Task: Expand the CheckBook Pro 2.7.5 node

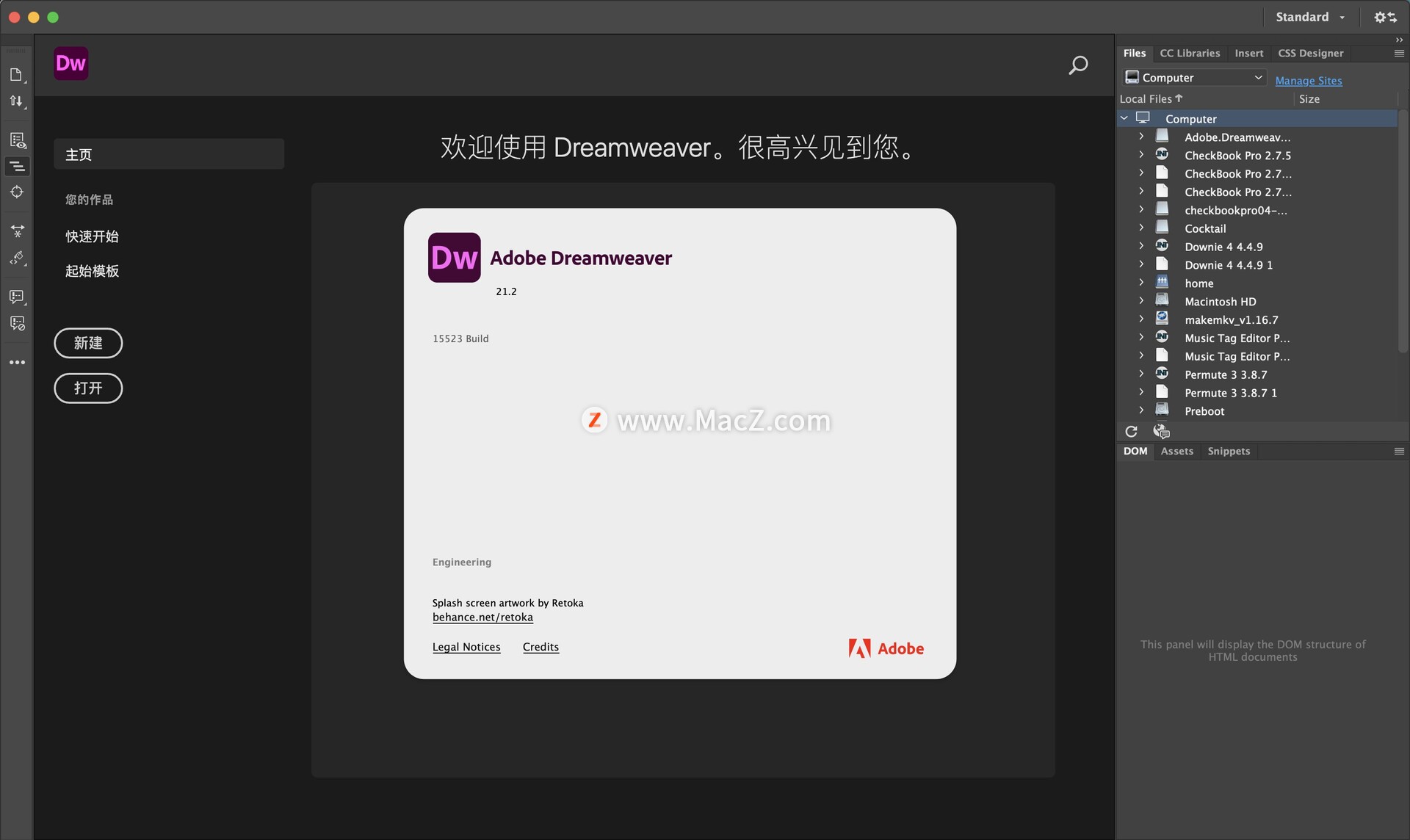Action: pos(1141,155)
